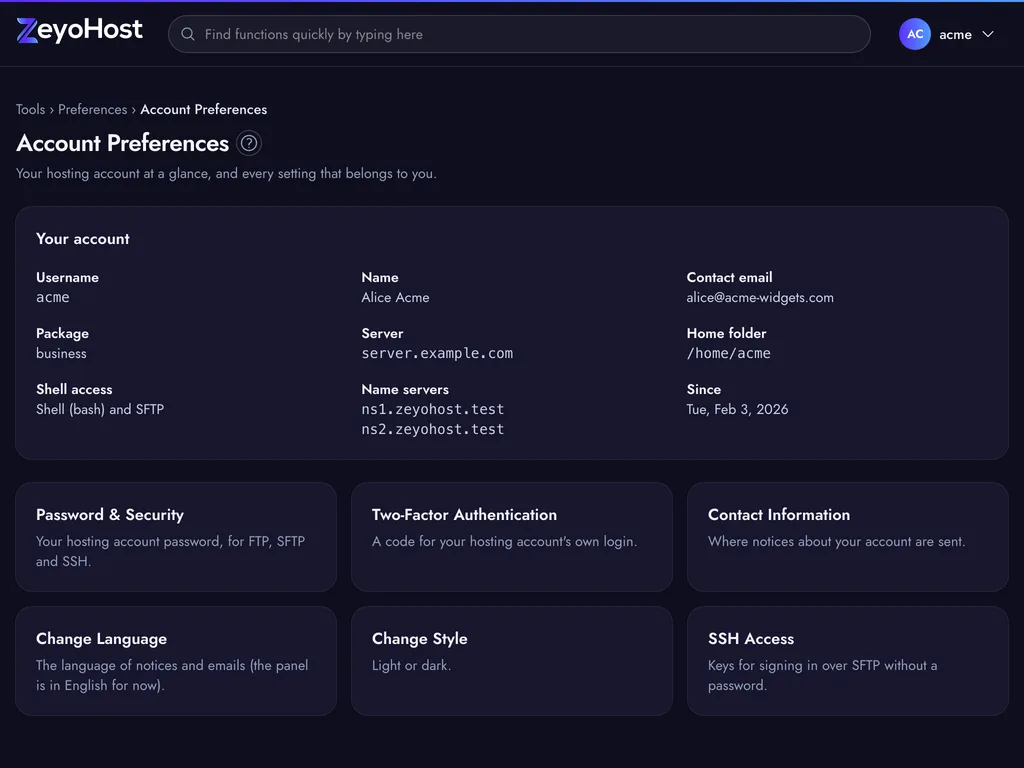Select name server ns1.zeyohost.test
This screenshot has height=768, width=1024.
tap(432, 409)
